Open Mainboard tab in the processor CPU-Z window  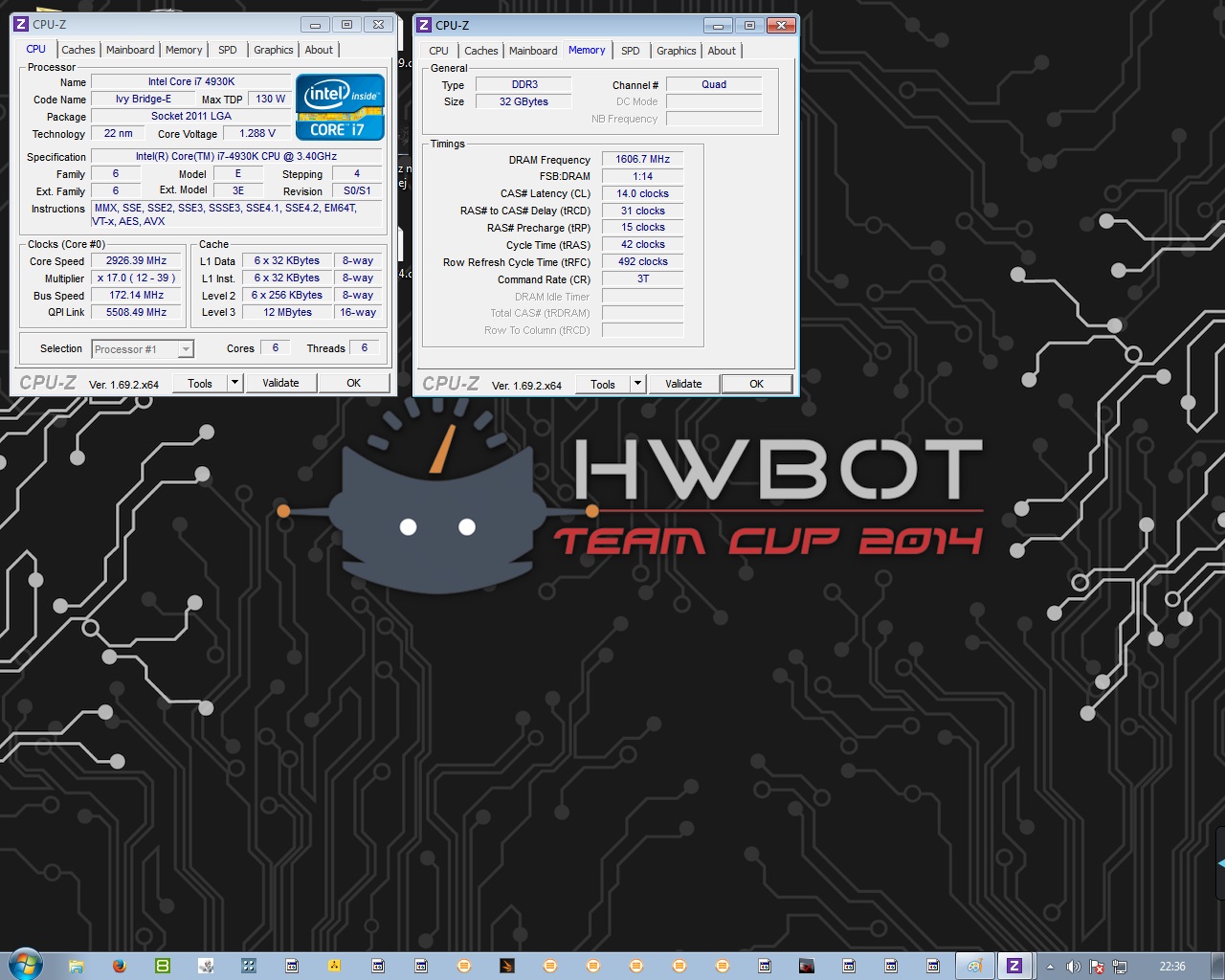tap(130, 50)
